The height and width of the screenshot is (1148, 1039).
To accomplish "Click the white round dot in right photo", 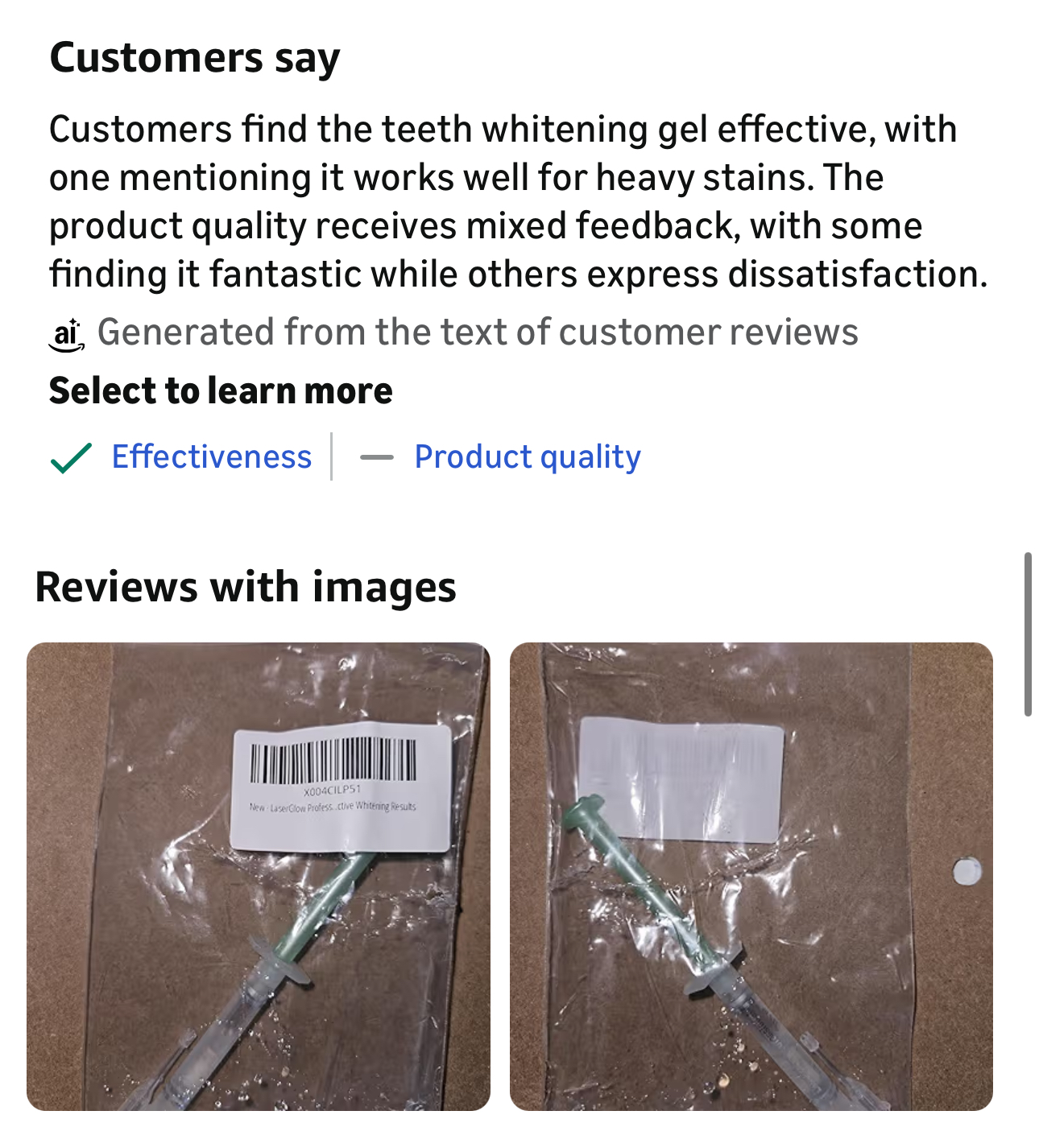I will click(x=967, y=871).
